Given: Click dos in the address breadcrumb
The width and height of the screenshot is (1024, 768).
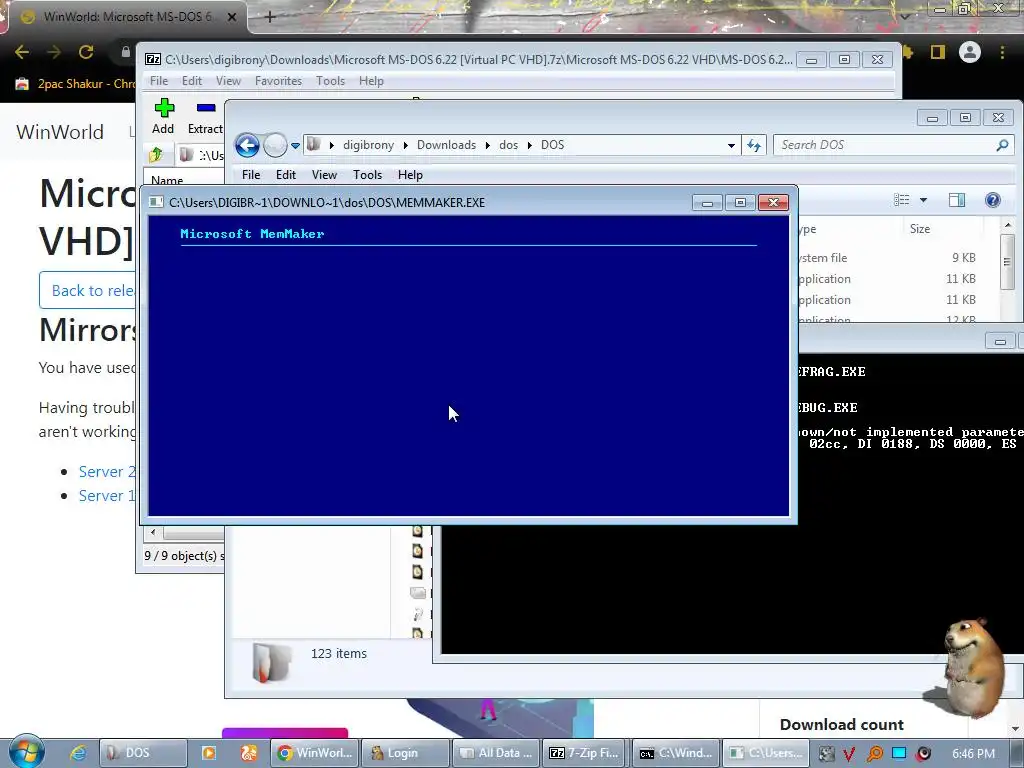Looking at the screenshot, I should pos(508,145).
